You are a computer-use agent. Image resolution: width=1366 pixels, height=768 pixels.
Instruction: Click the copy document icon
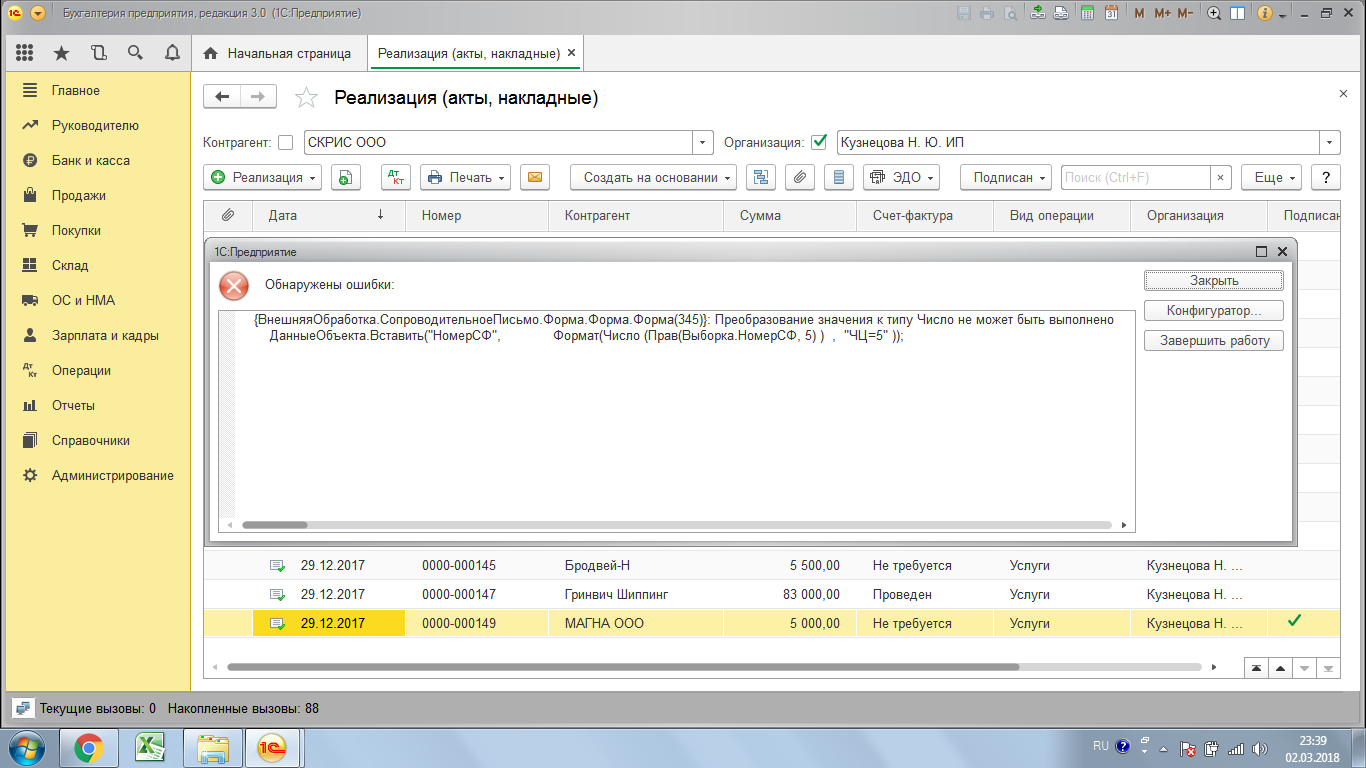pyautogui.click(x=346, y=177)
